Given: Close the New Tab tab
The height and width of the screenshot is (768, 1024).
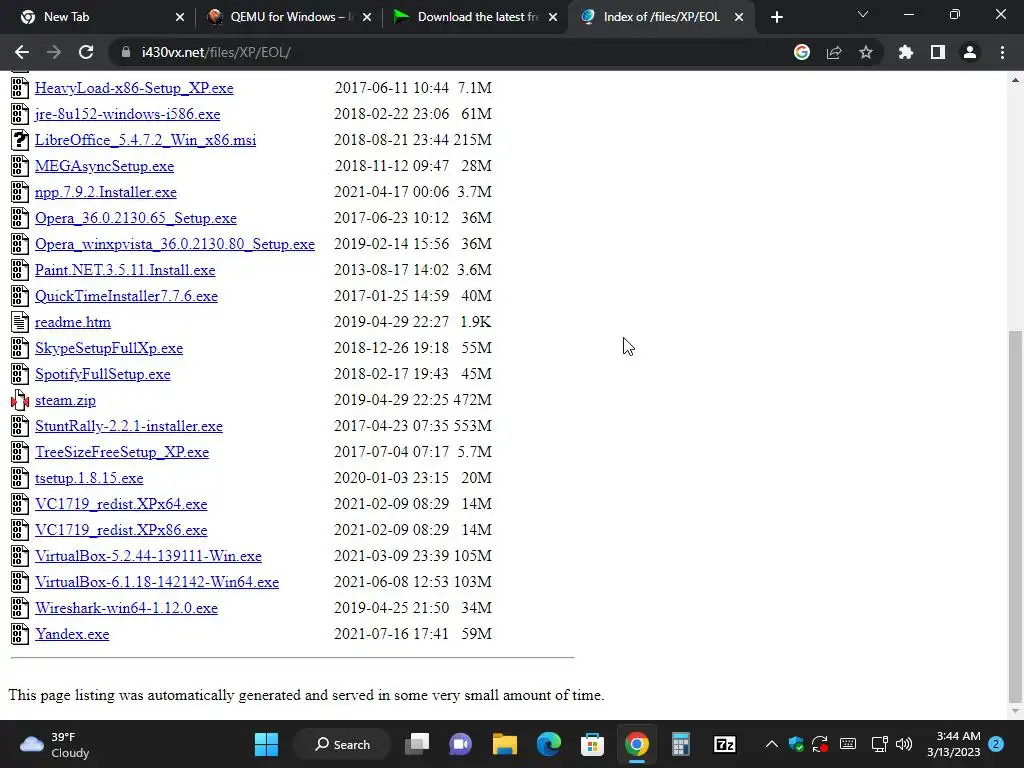Looking at the screenshot, I should tap(180, 17).
